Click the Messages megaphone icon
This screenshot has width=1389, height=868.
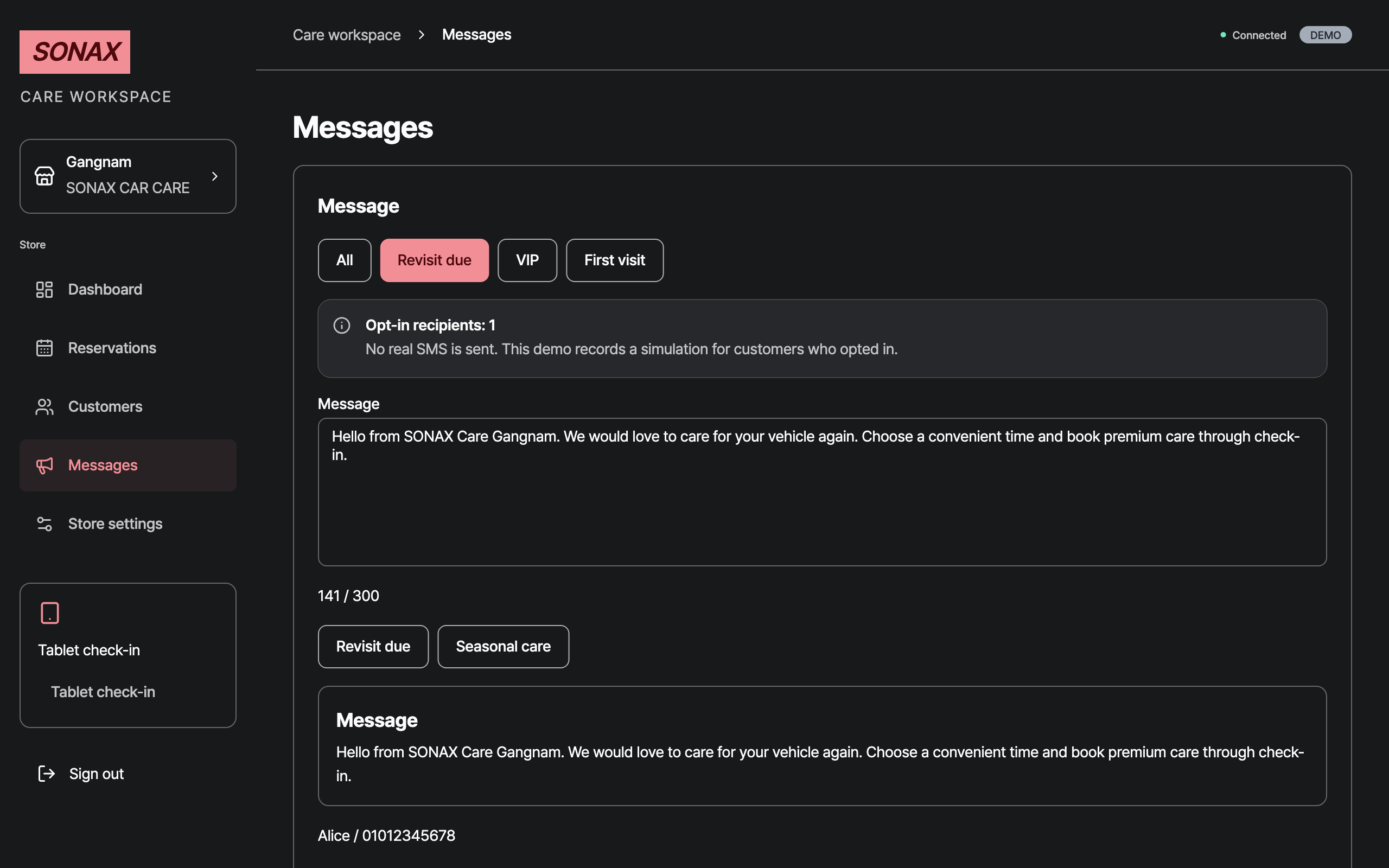pyautogui.click(x=44, y=465)
